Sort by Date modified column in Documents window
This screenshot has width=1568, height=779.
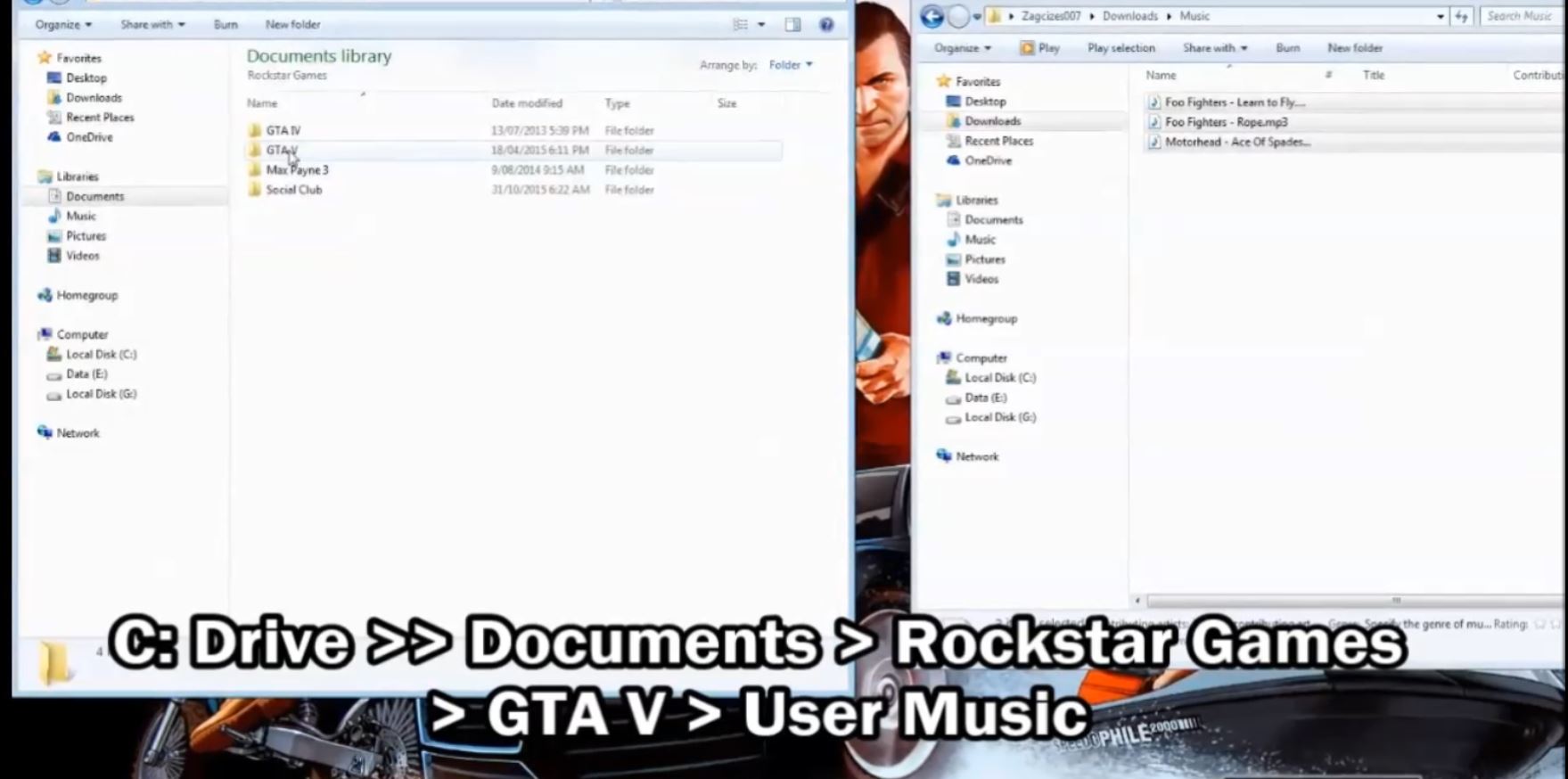coord(527,103)
